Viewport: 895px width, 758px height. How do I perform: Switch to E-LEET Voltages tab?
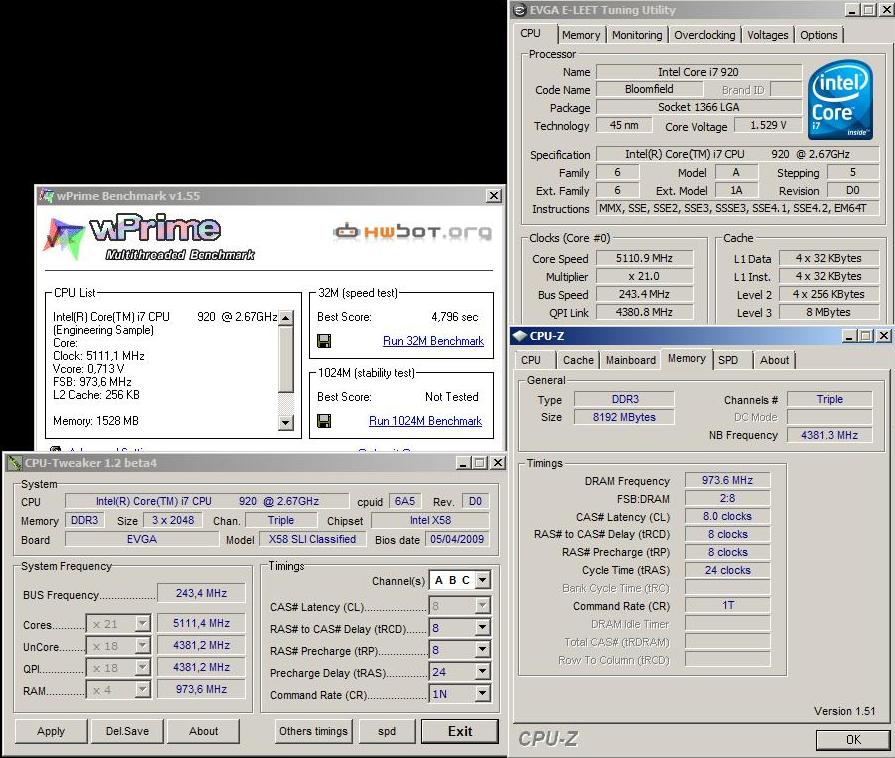768,35
